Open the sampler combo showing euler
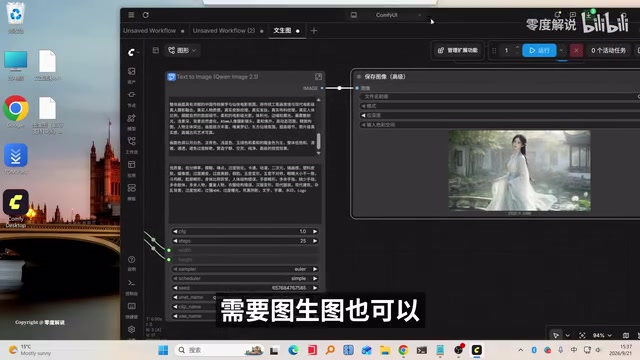This screenshot has width=640, height=360. [244, 269]
